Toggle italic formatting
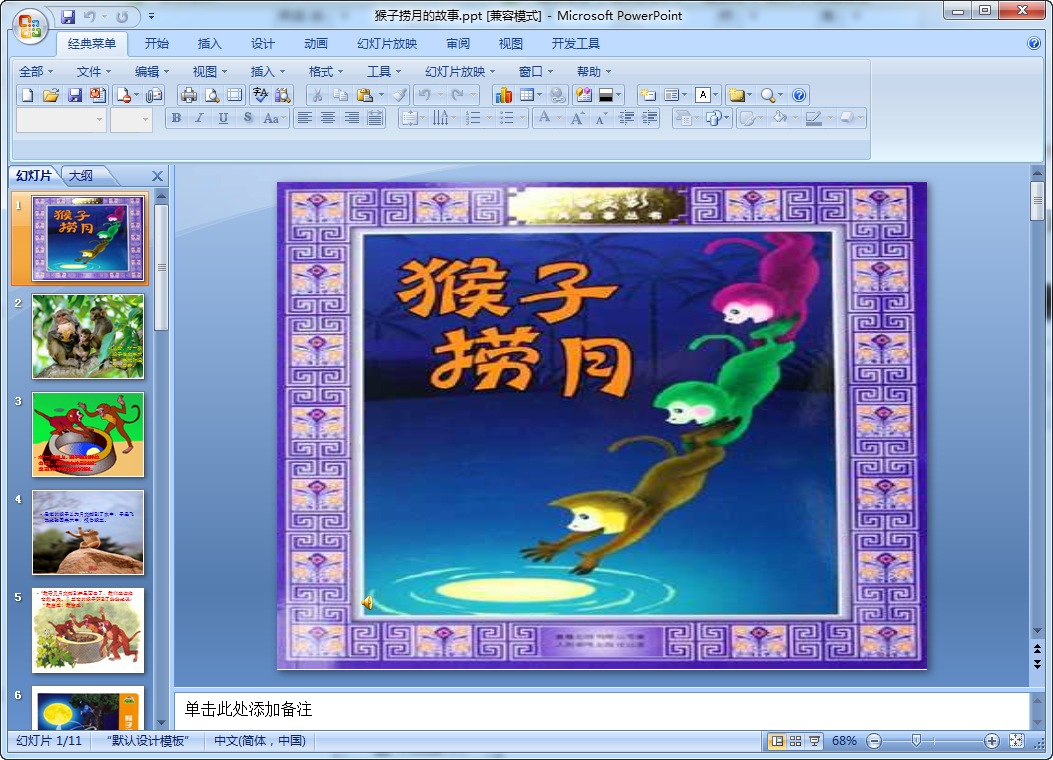 point(199,118)
